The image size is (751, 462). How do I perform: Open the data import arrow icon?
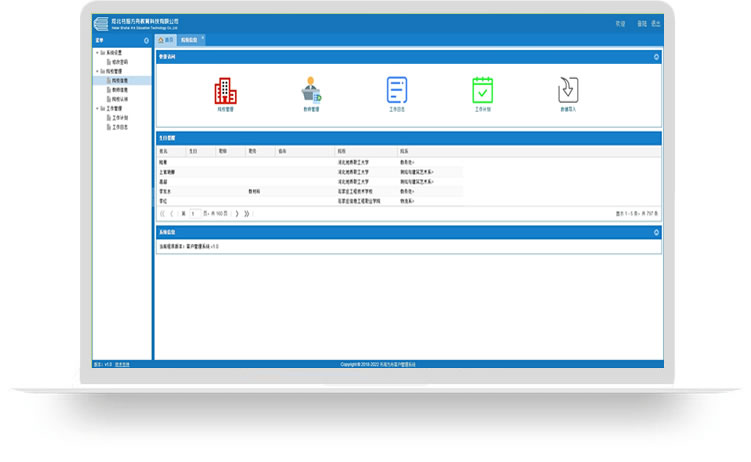click(569, 91)
